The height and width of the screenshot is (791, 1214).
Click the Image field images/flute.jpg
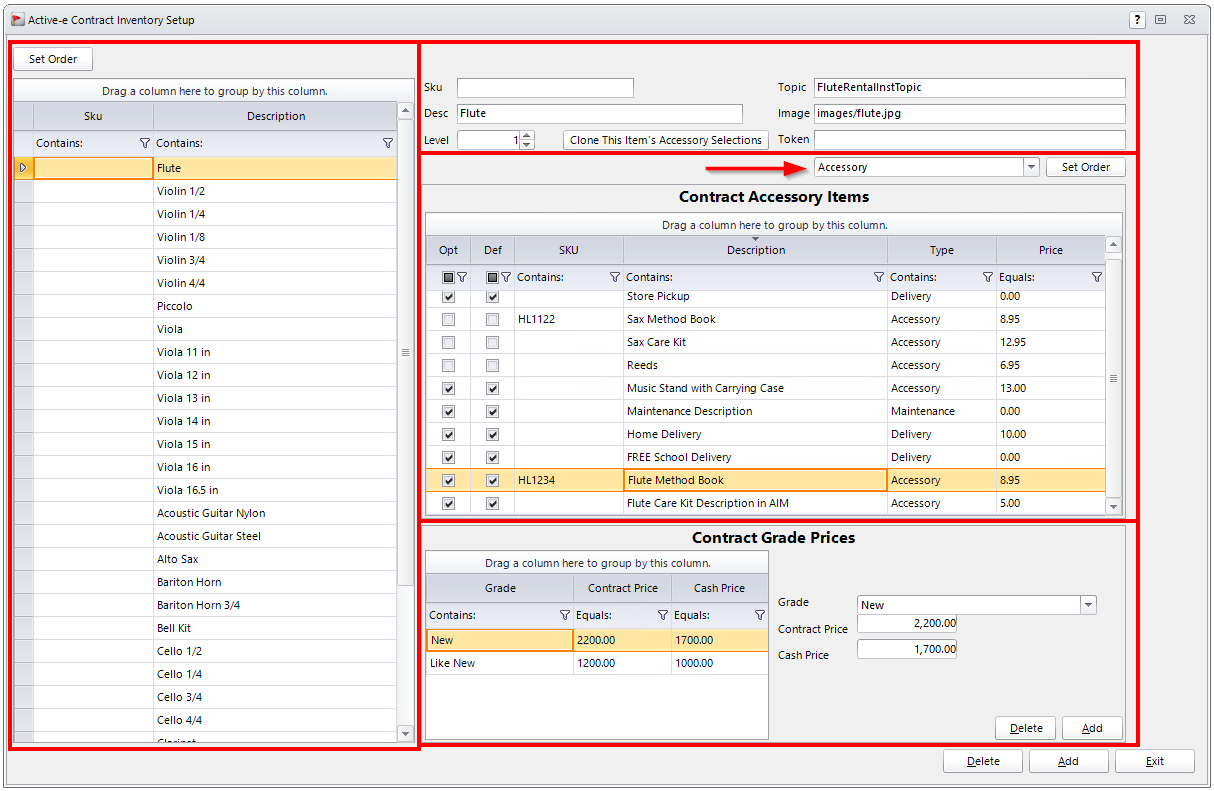click(970, 114)
